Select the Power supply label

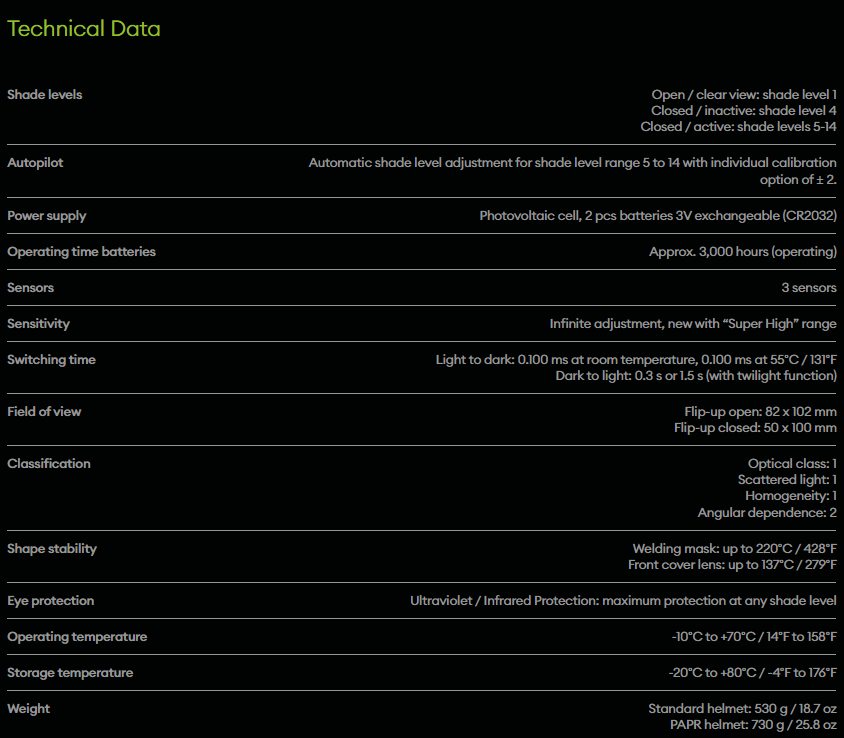[x=47, y=216]
